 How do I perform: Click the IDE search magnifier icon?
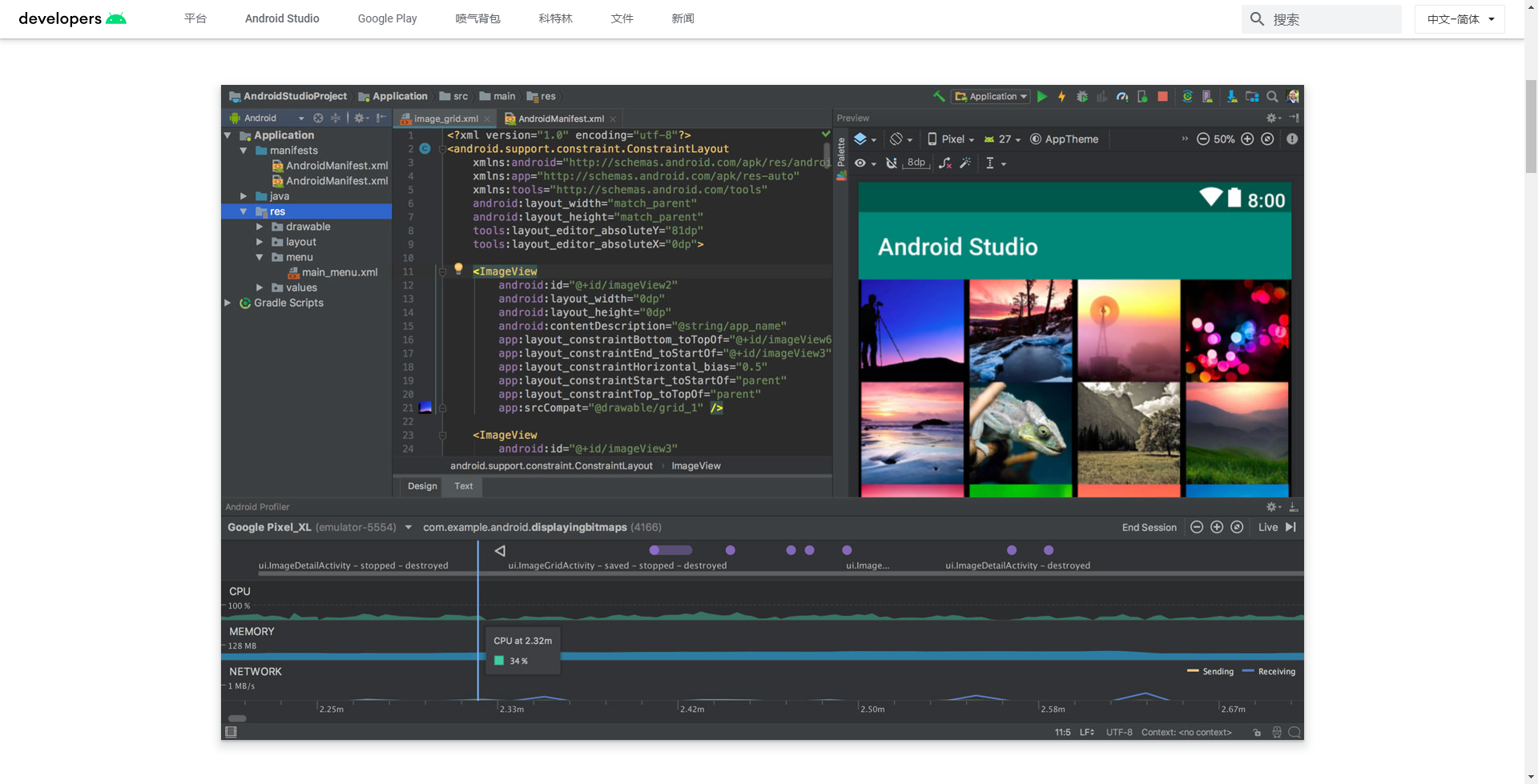[x=1272, y=96]
